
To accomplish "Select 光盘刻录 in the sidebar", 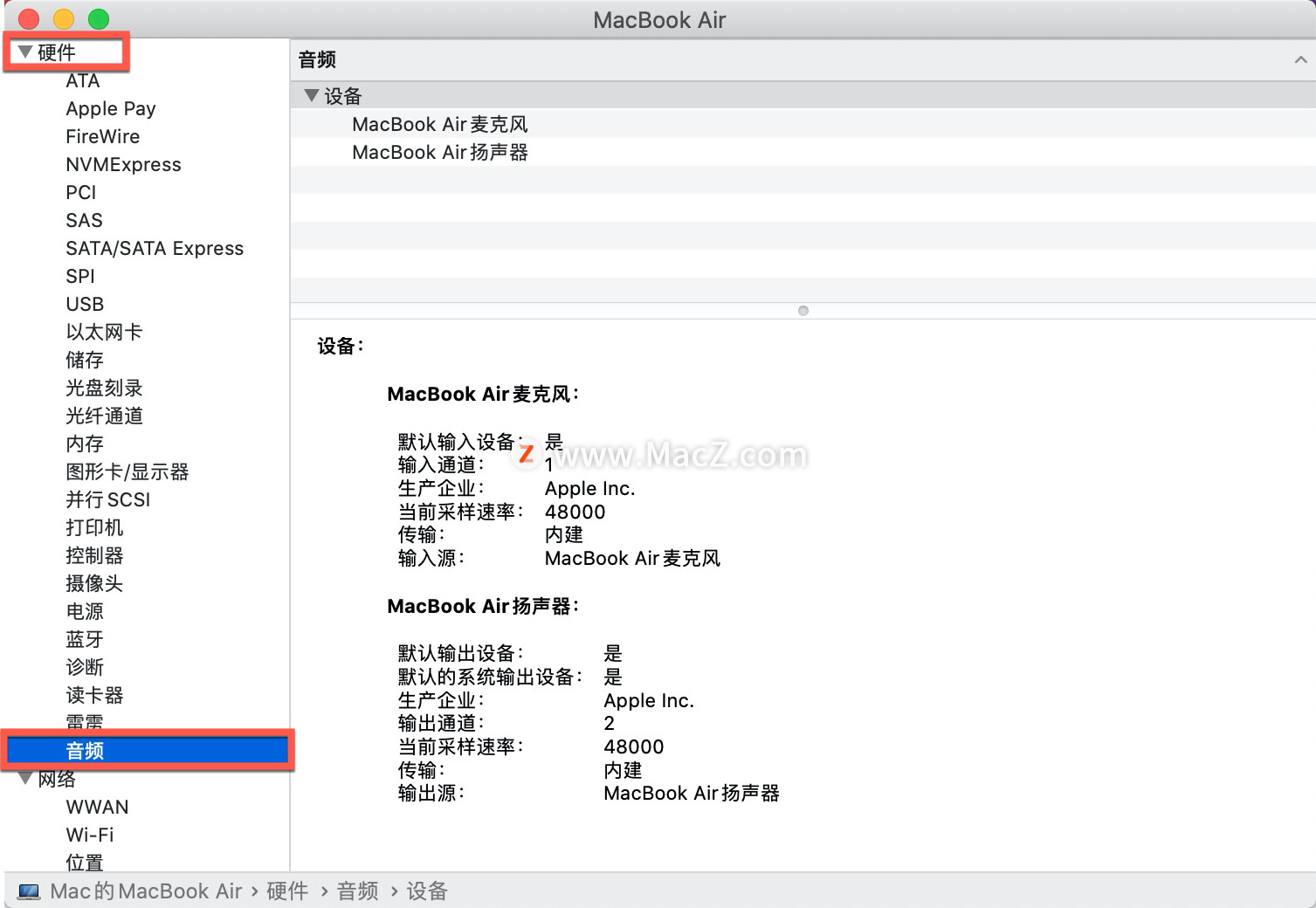I will pos(104,388).
